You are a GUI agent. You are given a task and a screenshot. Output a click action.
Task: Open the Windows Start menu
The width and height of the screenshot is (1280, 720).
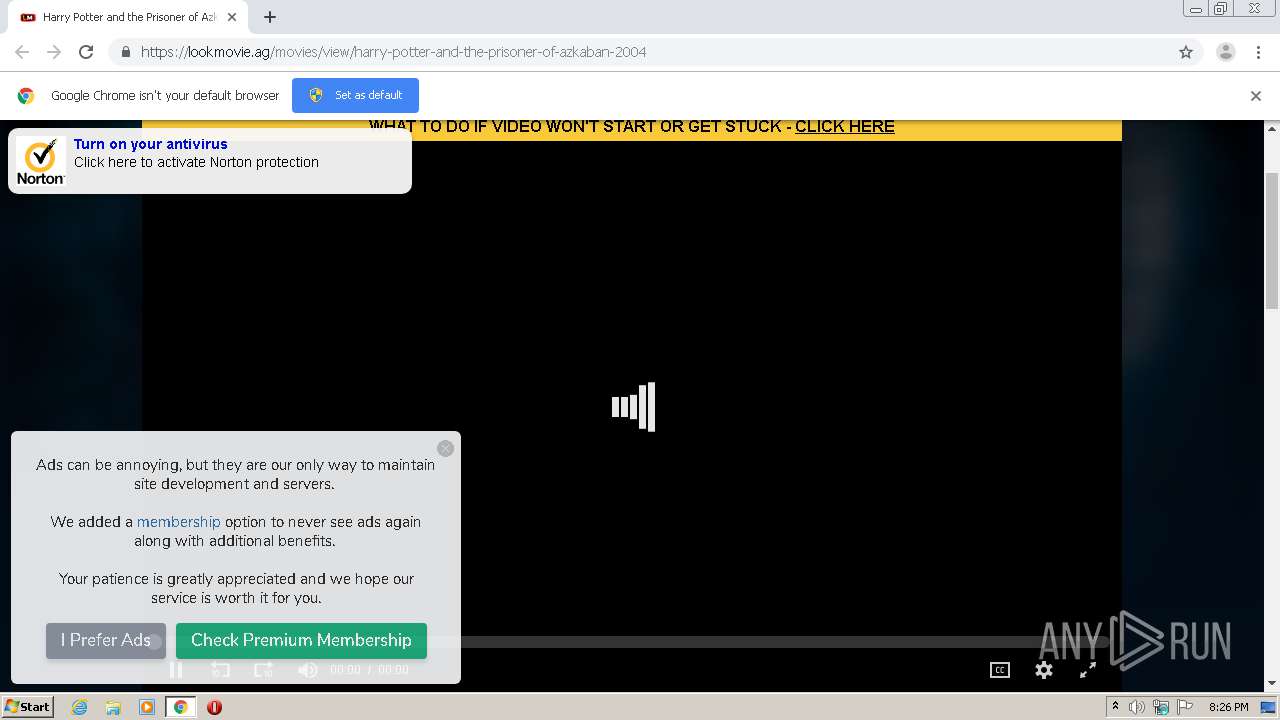[28, 707]
